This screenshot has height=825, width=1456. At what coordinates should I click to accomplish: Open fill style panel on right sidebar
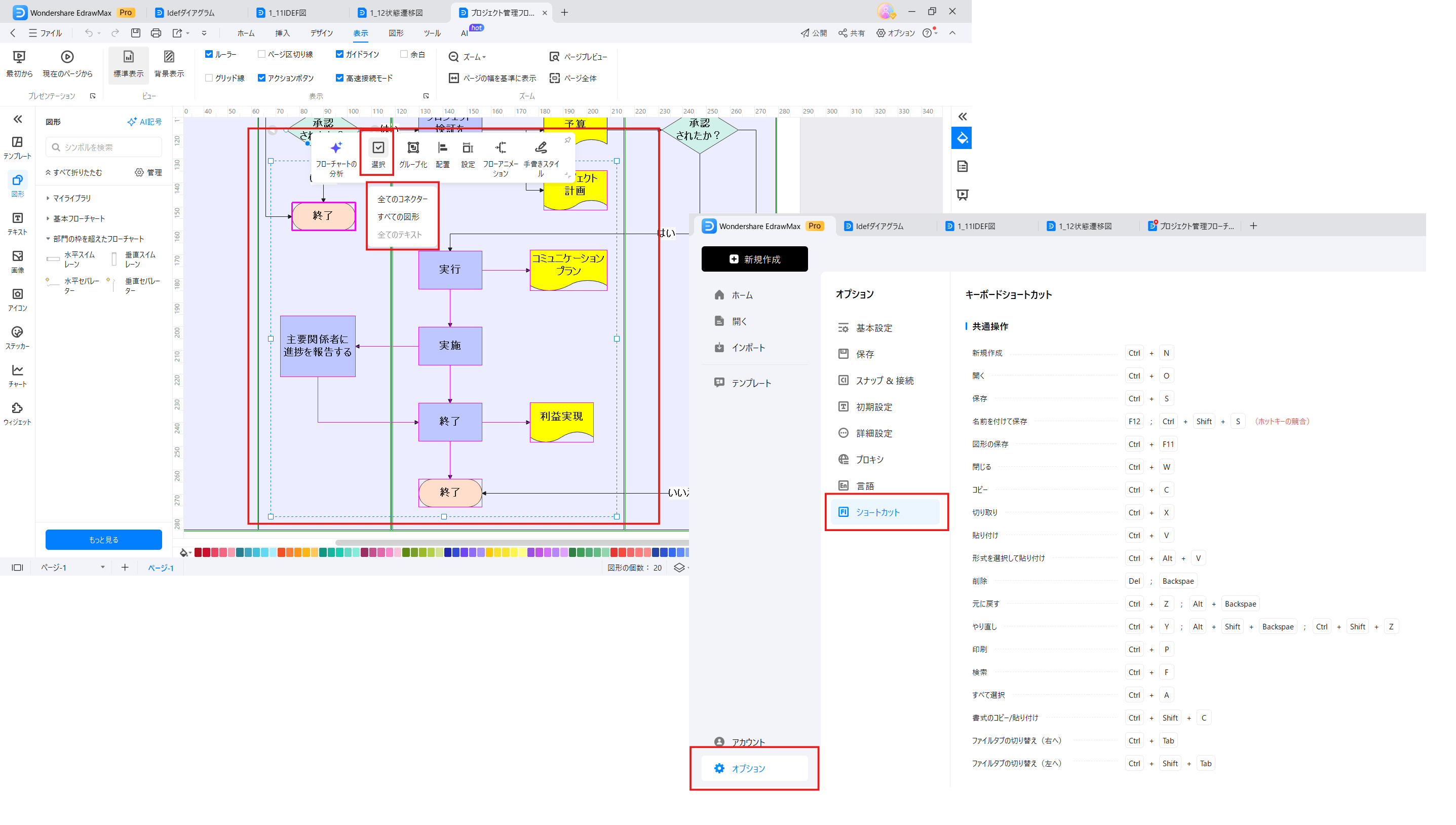click(x=962, y=138)
